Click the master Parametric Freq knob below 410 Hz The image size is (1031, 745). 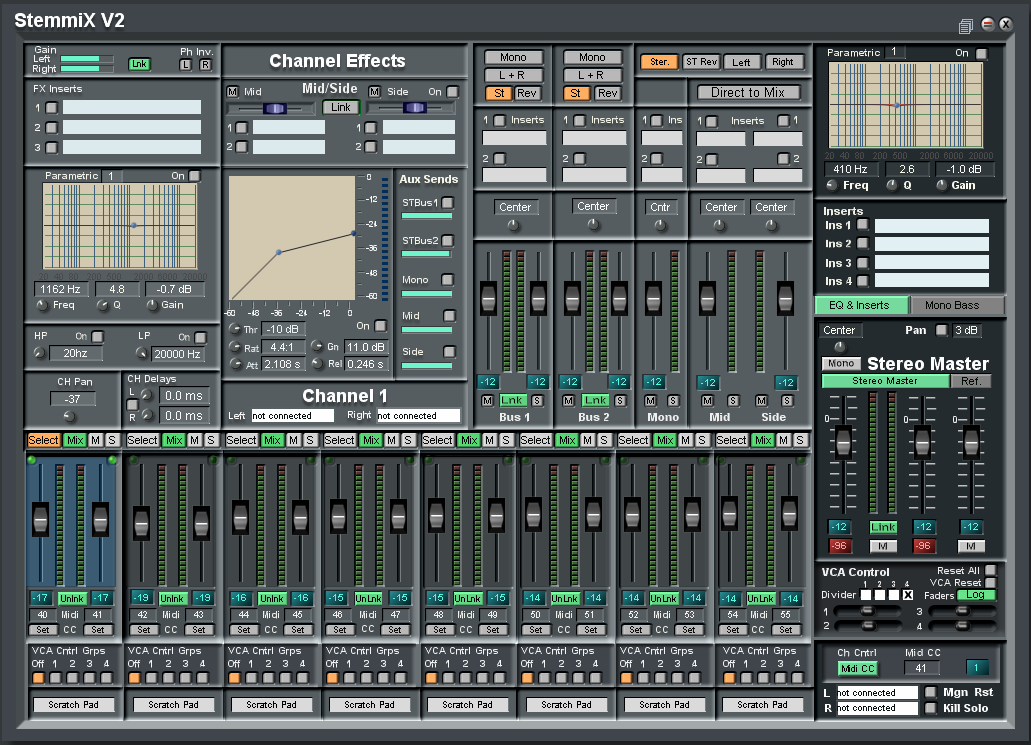[832, 185]
